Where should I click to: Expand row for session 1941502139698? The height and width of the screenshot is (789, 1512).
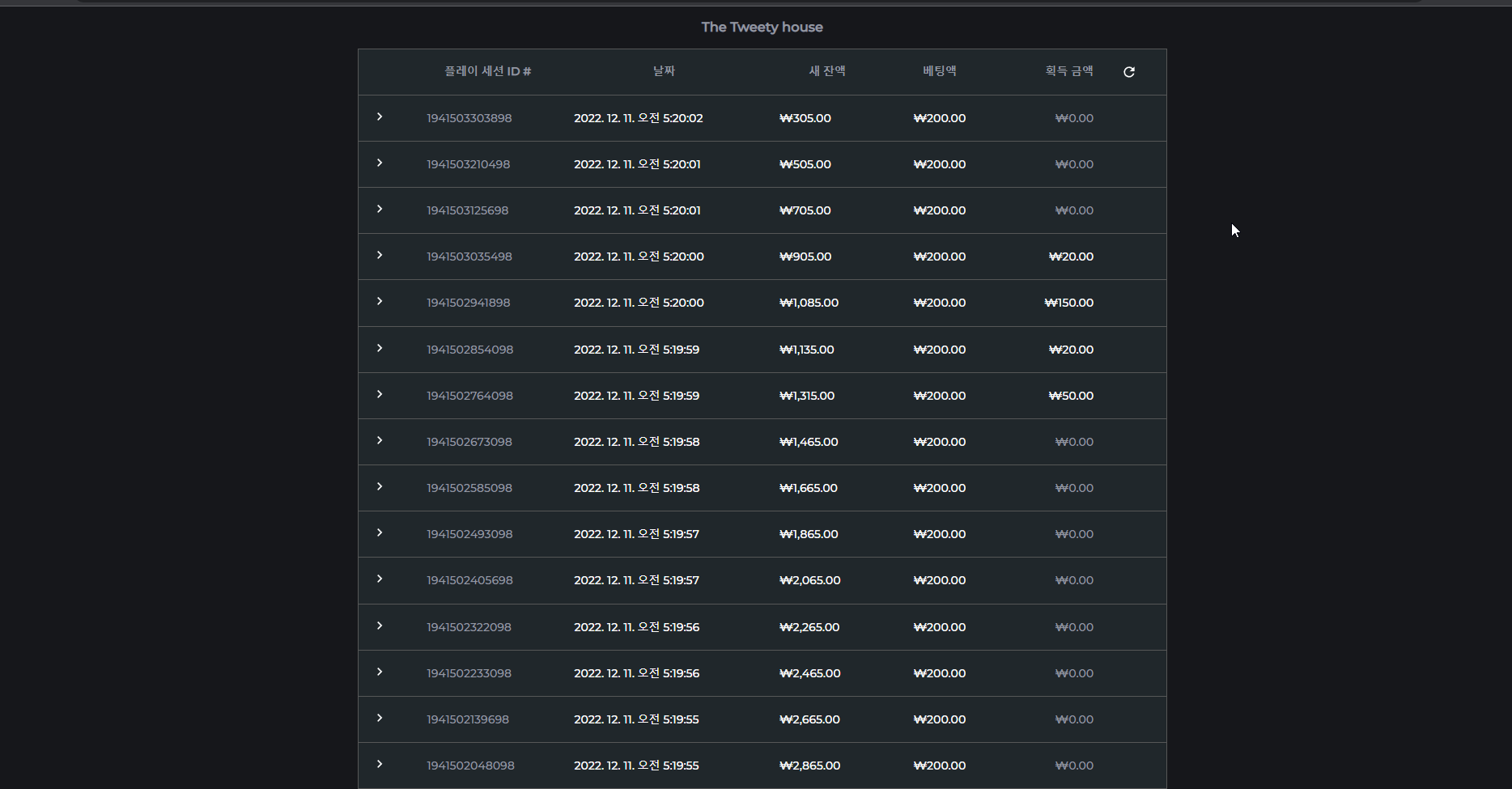380,719
